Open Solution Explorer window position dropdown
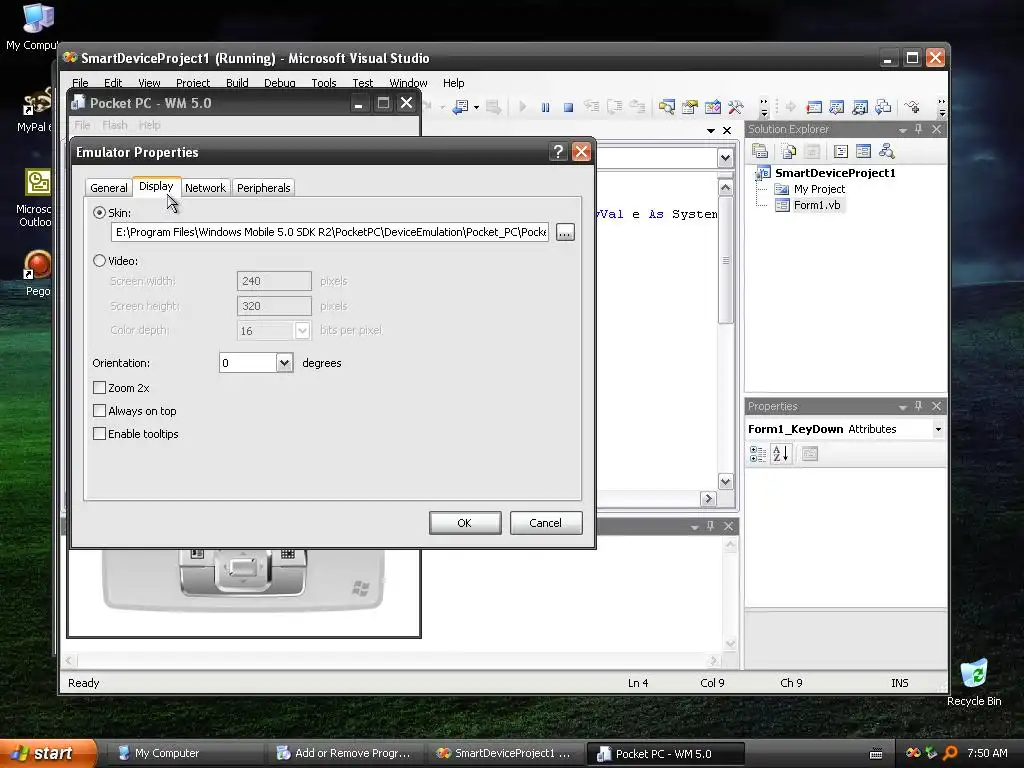 pyautogui.click(x=903, y=130)
